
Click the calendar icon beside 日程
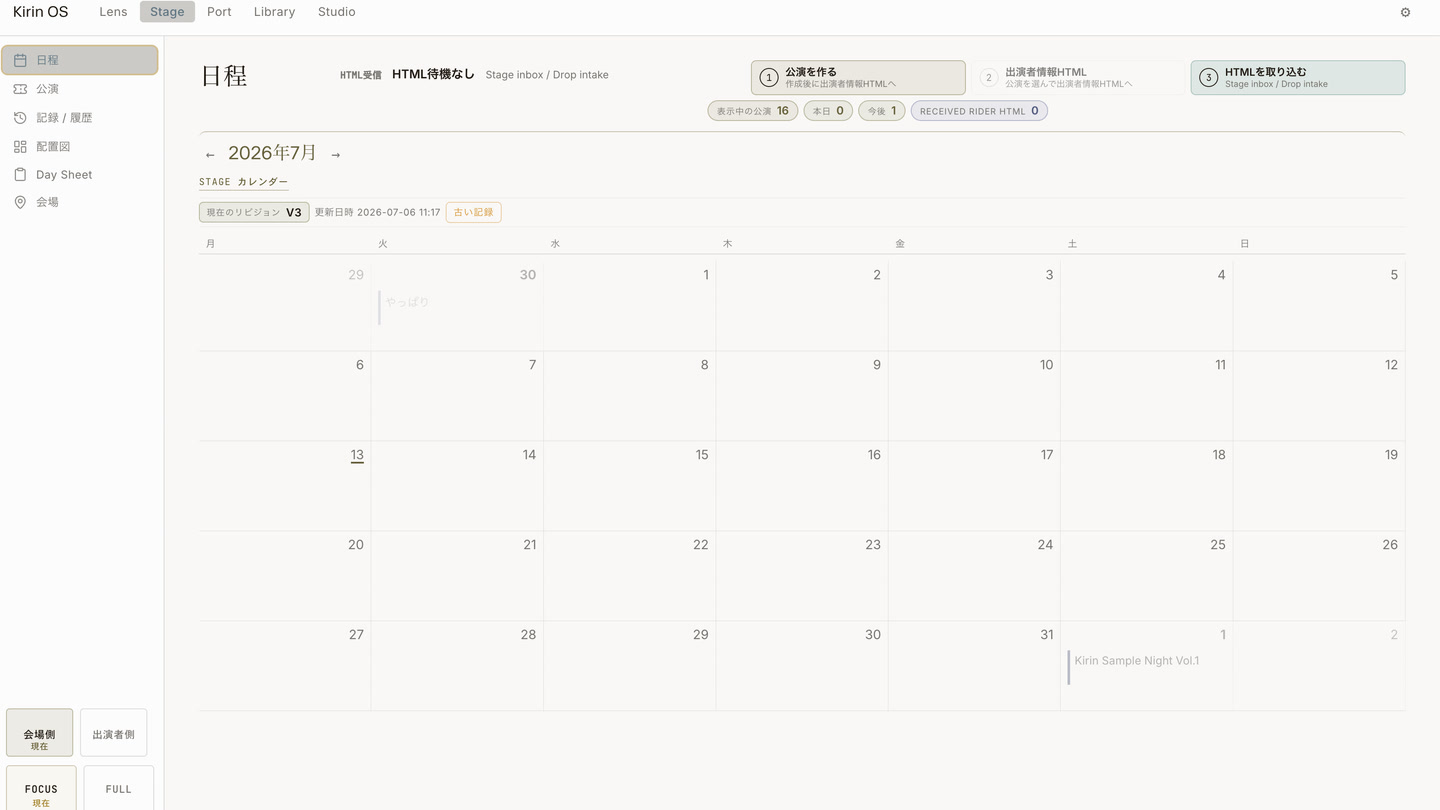click(20, 60)
